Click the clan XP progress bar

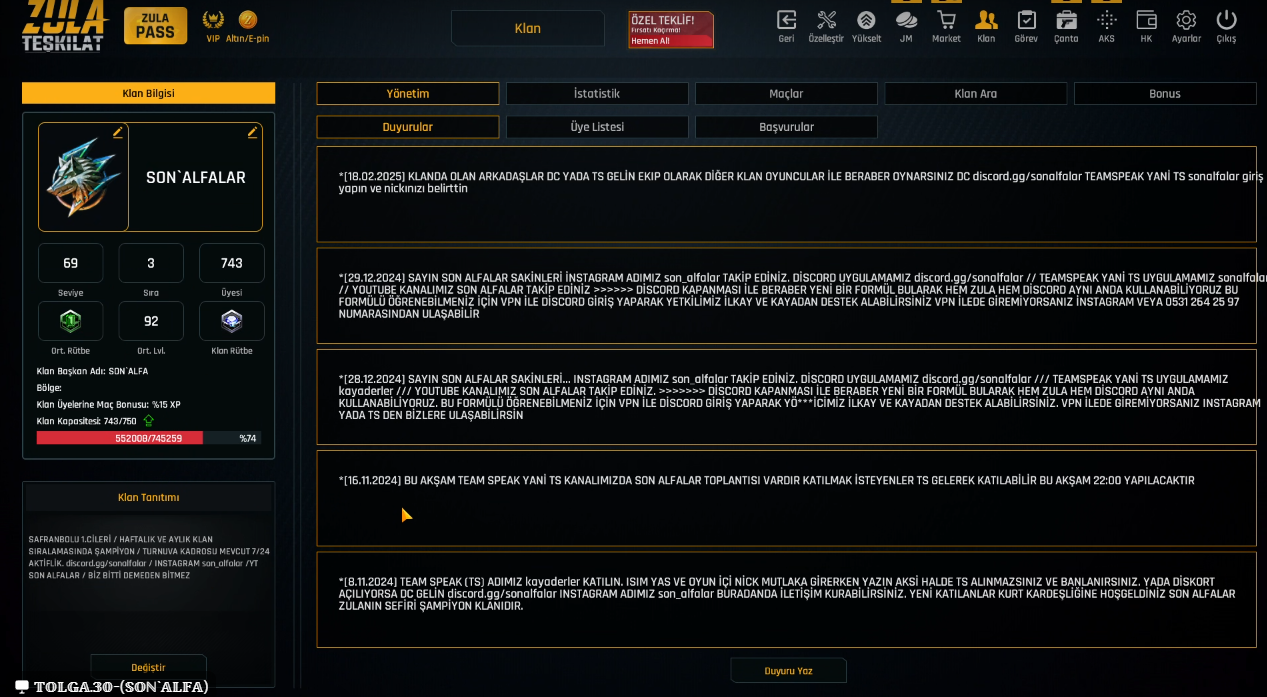tap(148, 438)
